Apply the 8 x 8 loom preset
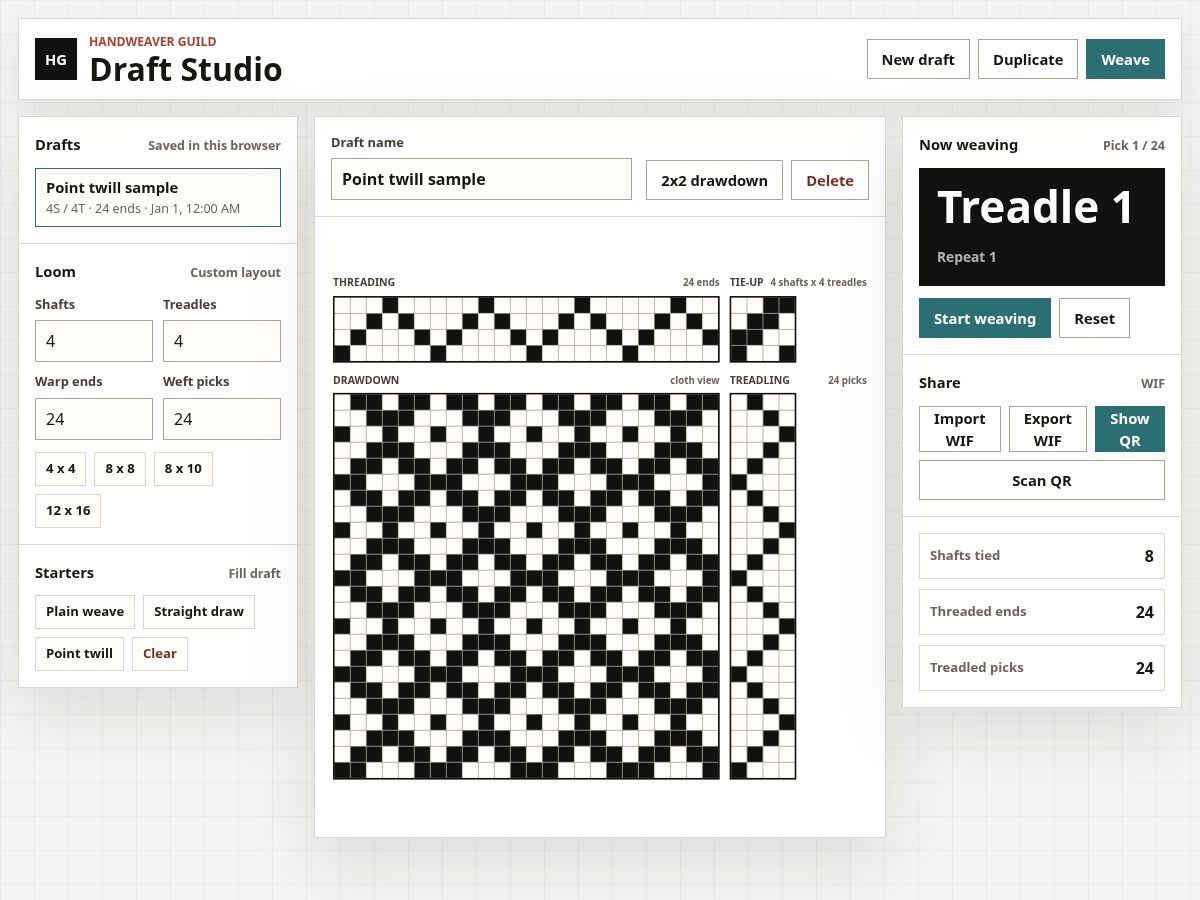This screenshot has height=900, width=1200. (120, 468)
